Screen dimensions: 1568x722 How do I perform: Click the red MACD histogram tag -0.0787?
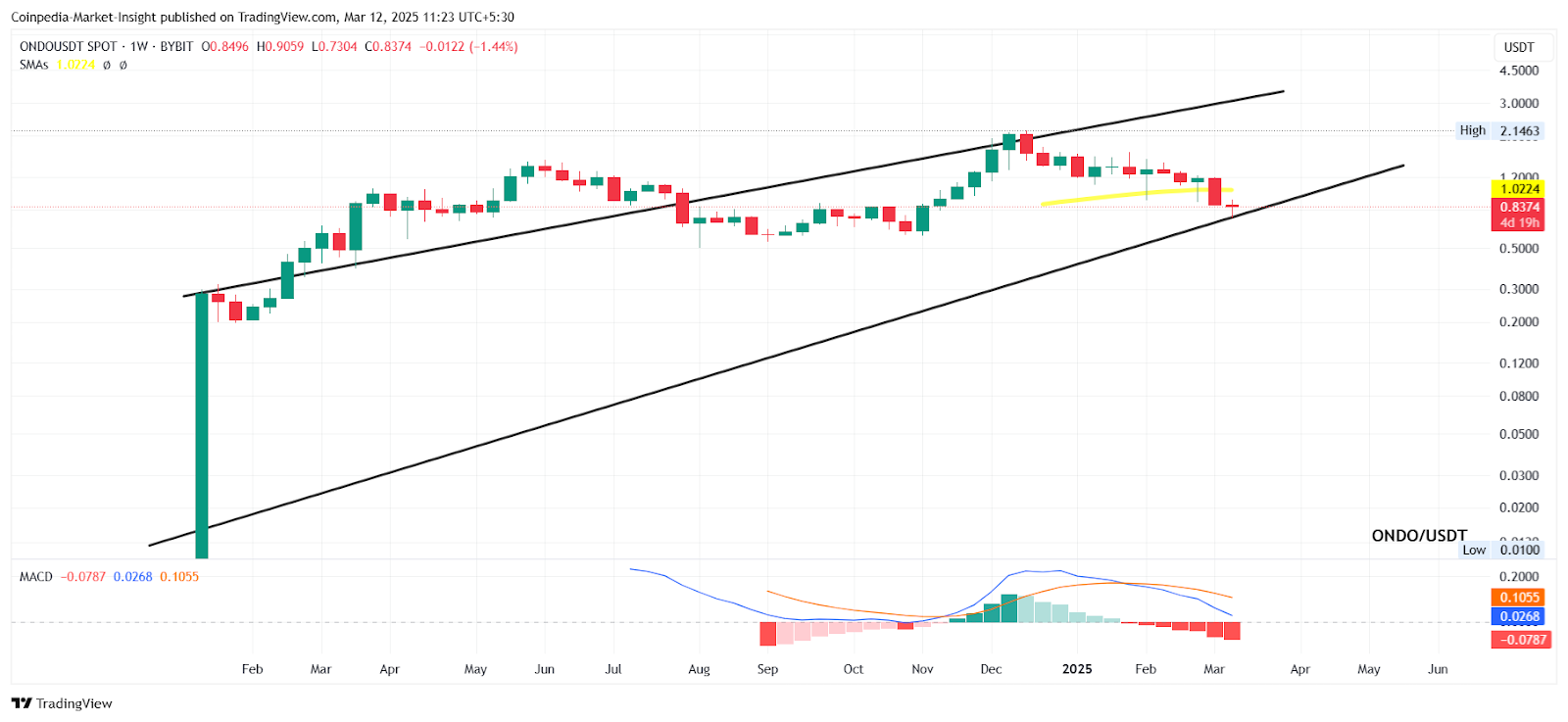tap(1519, 640)
